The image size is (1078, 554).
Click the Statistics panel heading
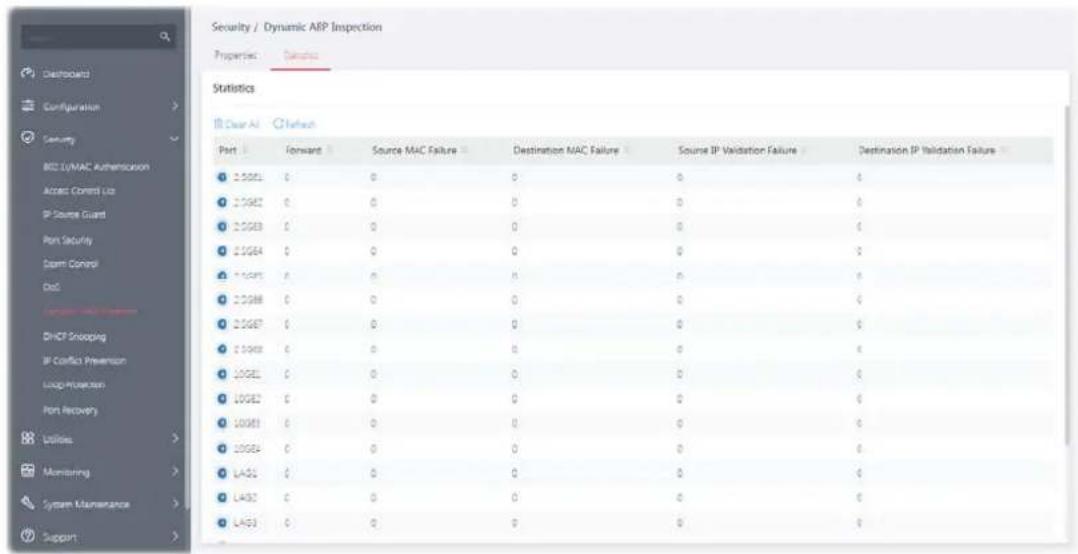pos(235,89)
